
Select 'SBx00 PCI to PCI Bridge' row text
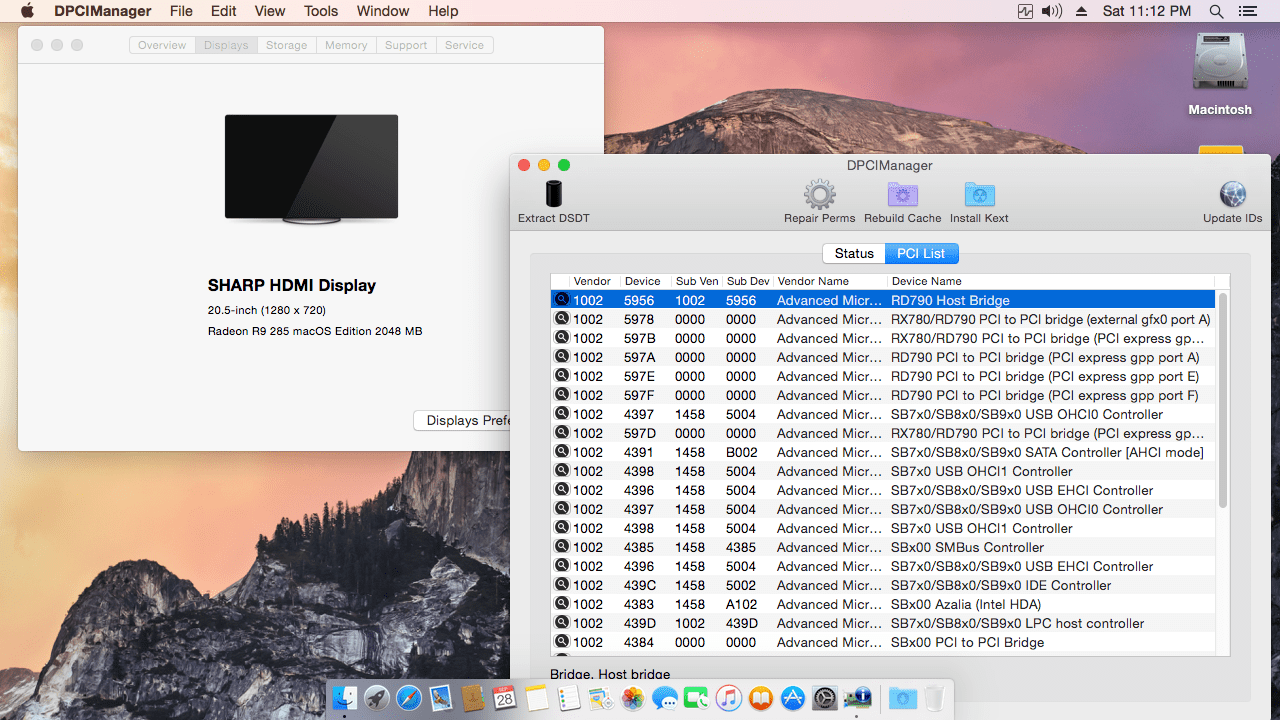[x=967, y=642]
